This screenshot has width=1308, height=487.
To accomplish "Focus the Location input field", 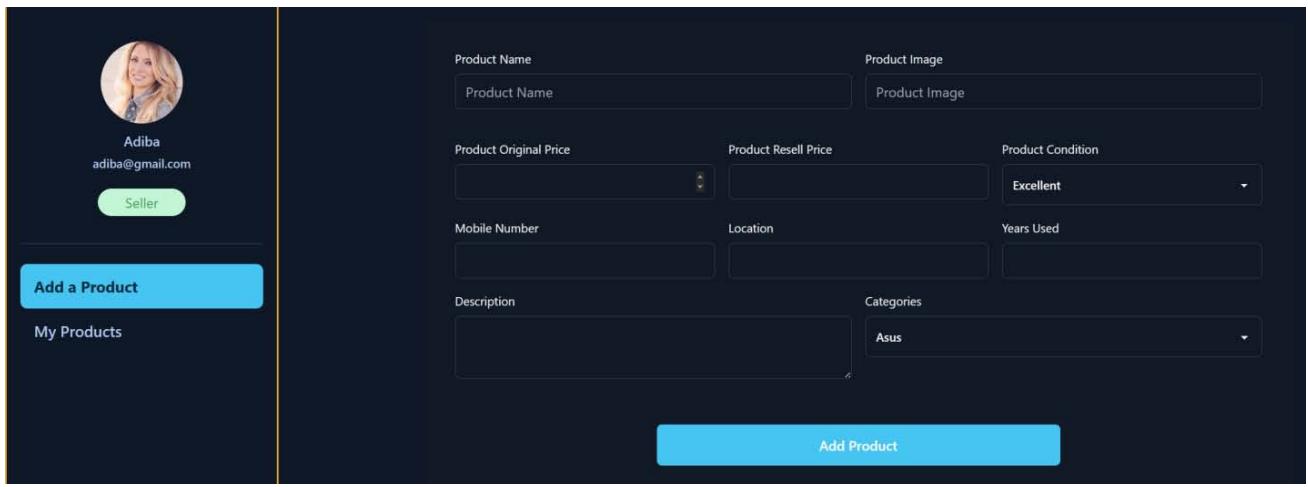I will [x=857, y=261].
